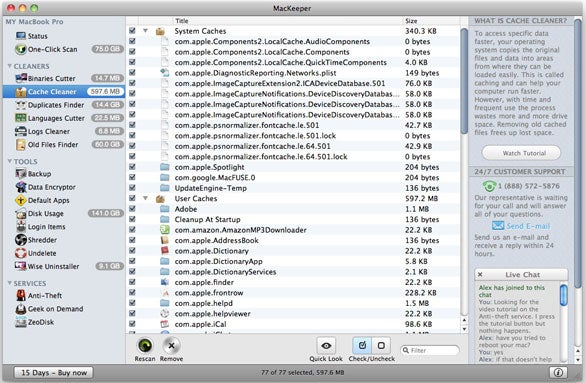The height and width of the screenshot is (383, 586).
Task: Click the Filter search field
Action: tap(430, 350)
